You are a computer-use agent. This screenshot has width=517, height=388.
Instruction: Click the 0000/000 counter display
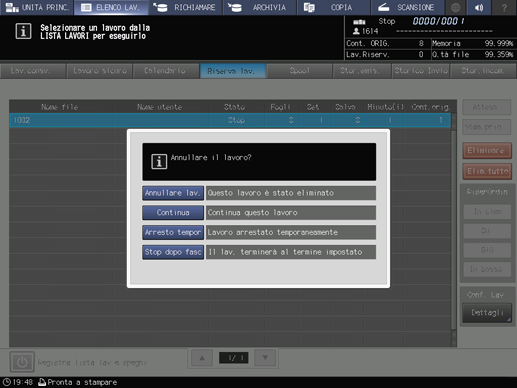[x=438, y=21]
